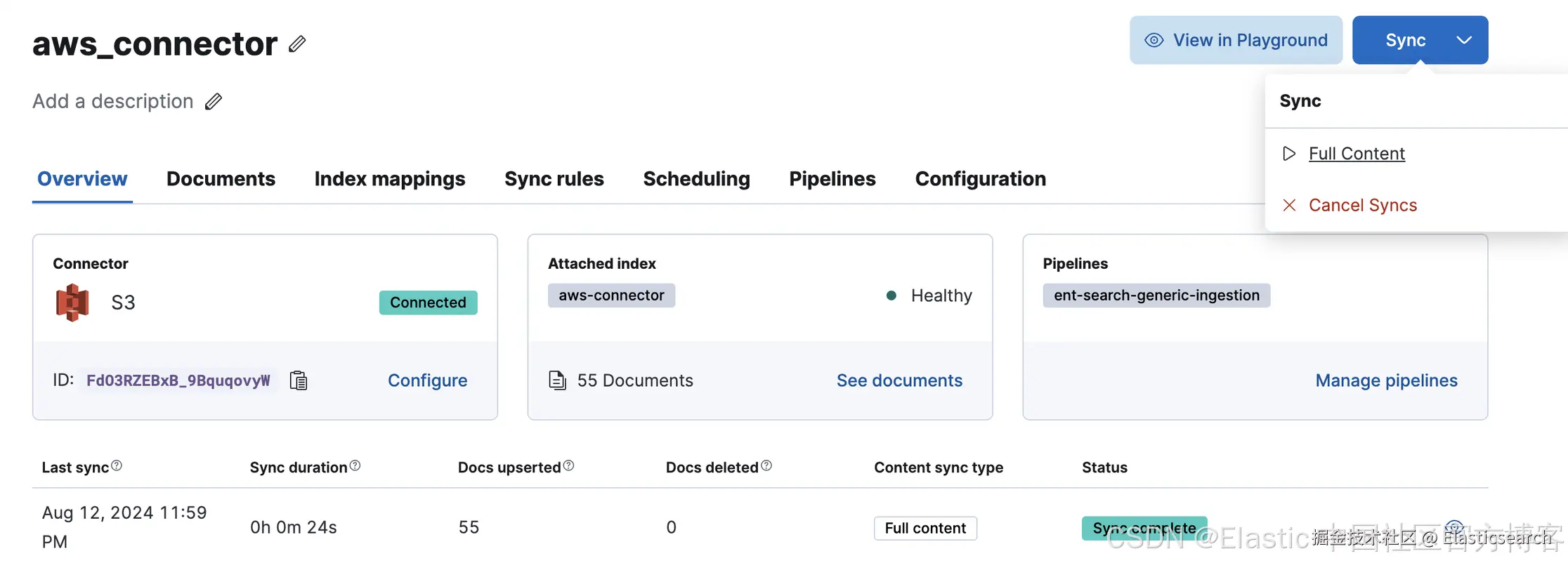This screenshot has height=563, width=1568.
Task: Click the Manage pipelines link
Action: pyautogui.click(x=1386, y=380)
